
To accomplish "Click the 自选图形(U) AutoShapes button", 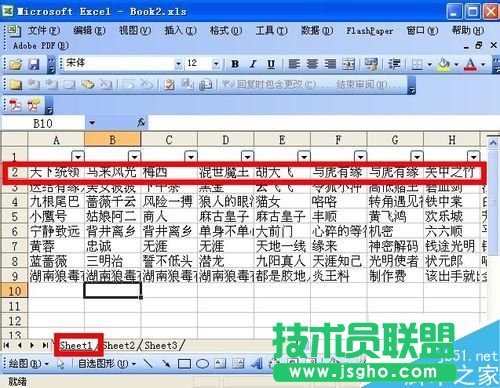I will (107, 364).
